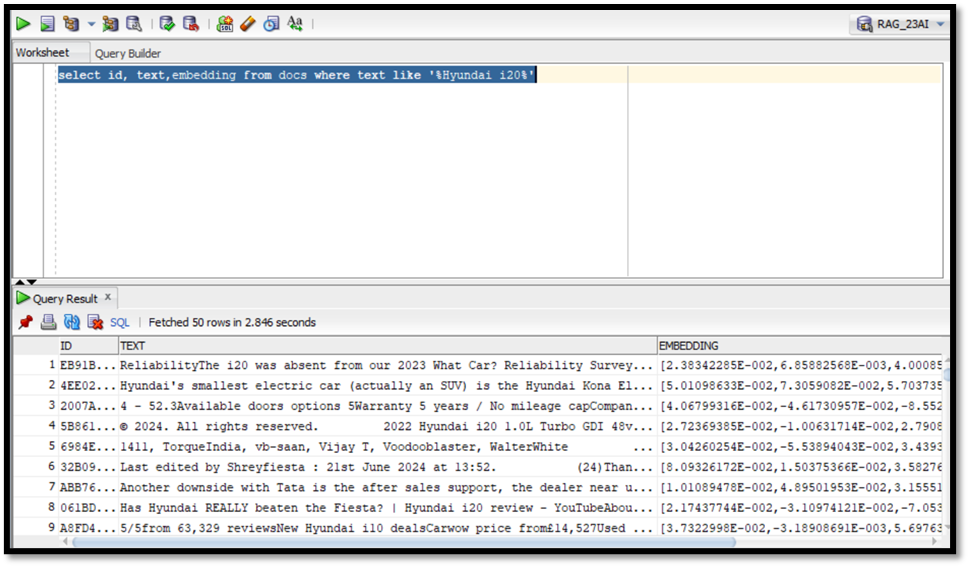Select embedding cell '[4.06799316E-002'
The width and height of the screenshot is (969, 567).
(800, 406)
